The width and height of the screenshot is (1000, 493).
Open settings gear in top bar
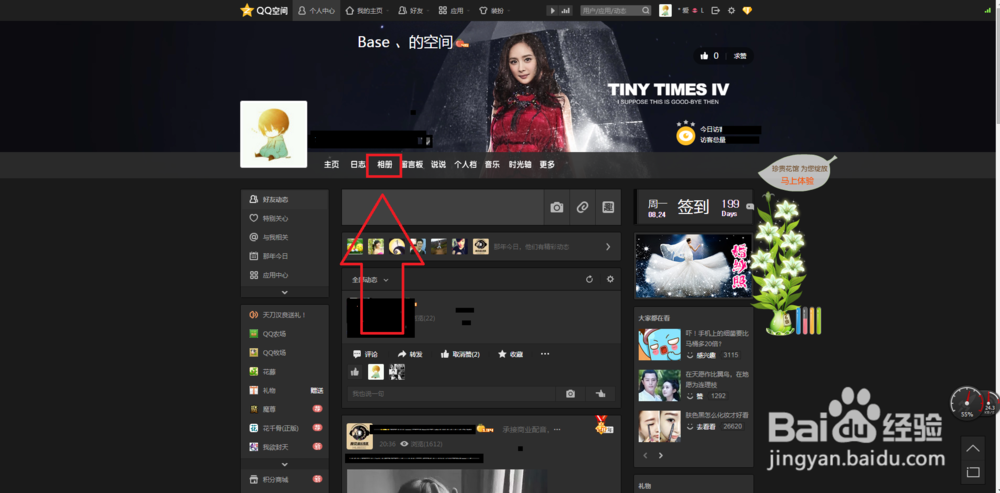(x=732, y=11)
